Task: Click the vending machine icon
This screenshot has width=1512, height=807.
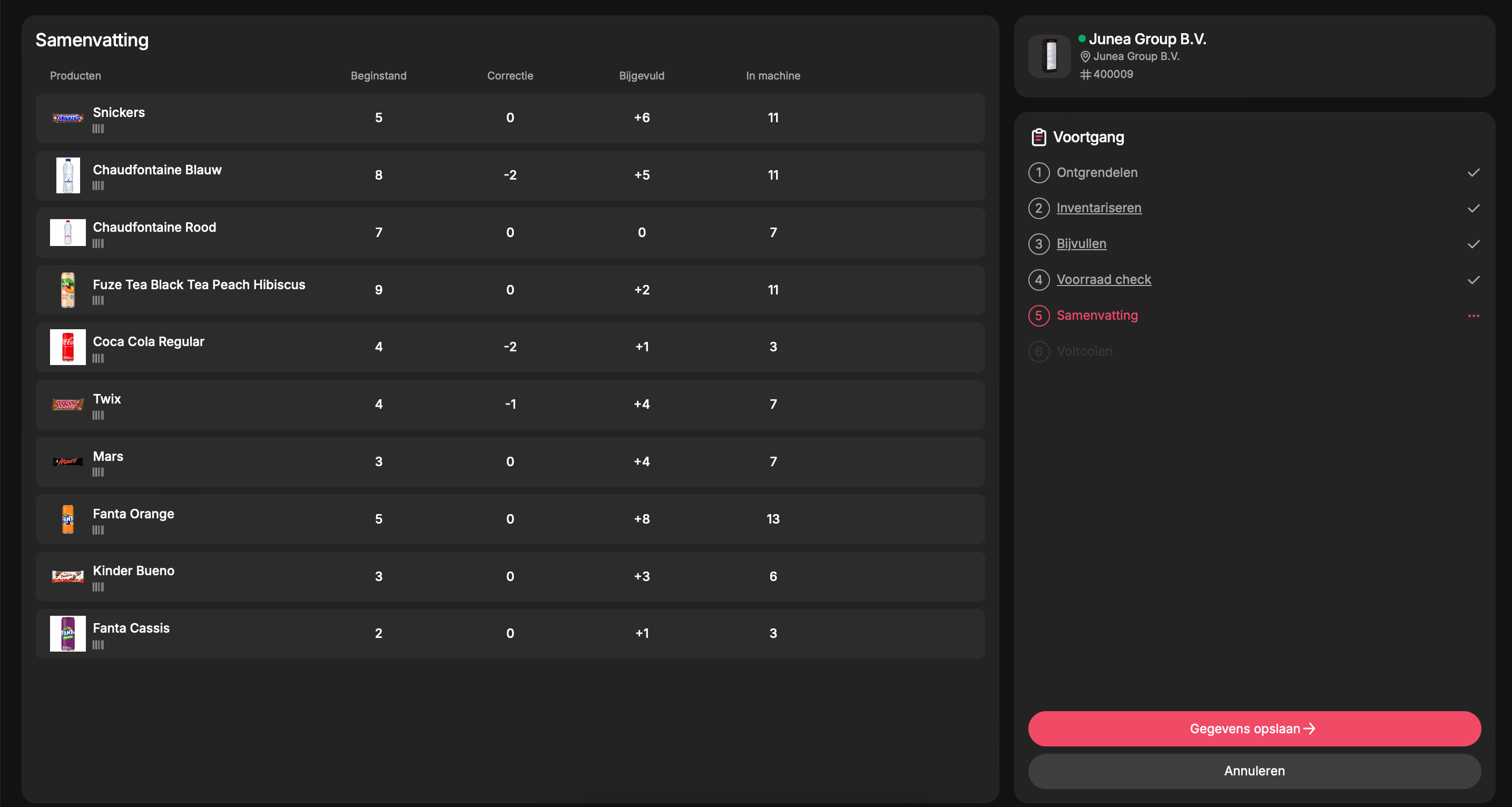Action: pyautogui.click(x=1049, y=56)
